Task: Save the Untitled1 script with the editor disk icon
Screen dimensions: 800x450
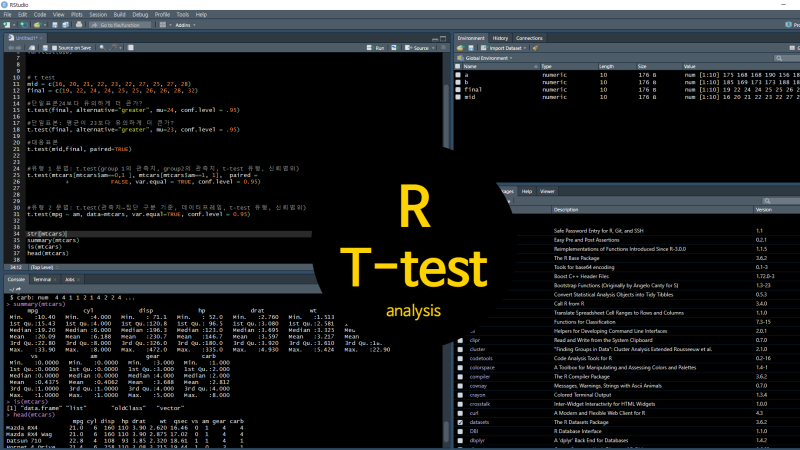Action: click(x=45, y=48)
